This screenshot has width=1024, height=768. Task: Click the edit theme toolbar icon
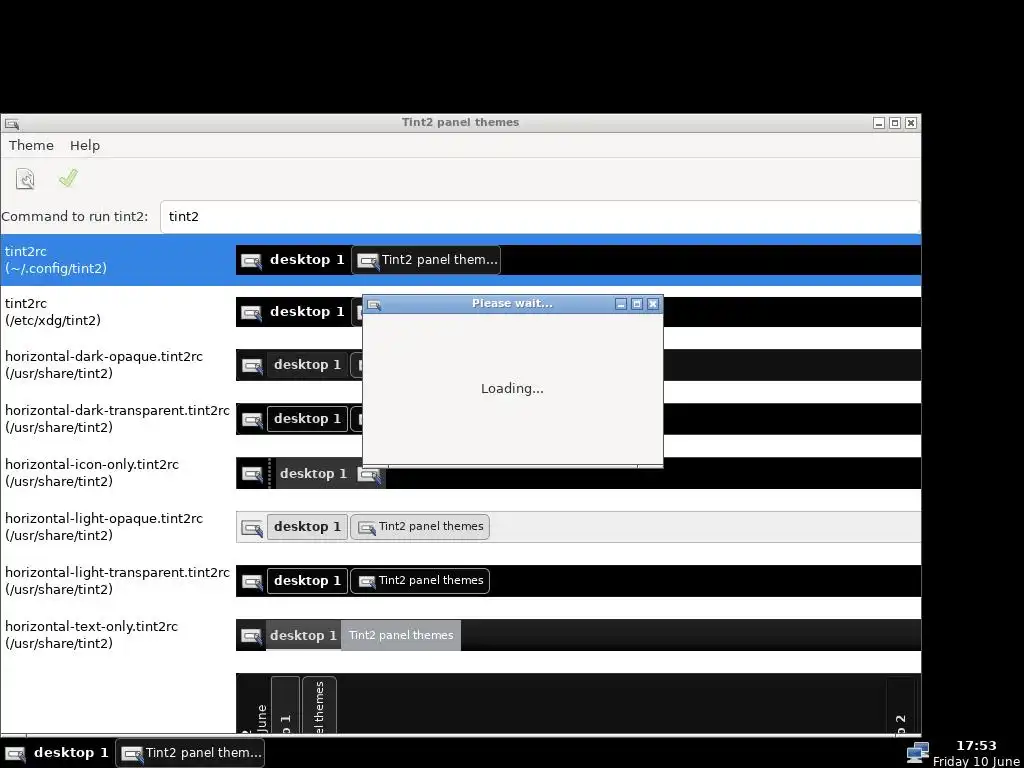pos(25,178)
